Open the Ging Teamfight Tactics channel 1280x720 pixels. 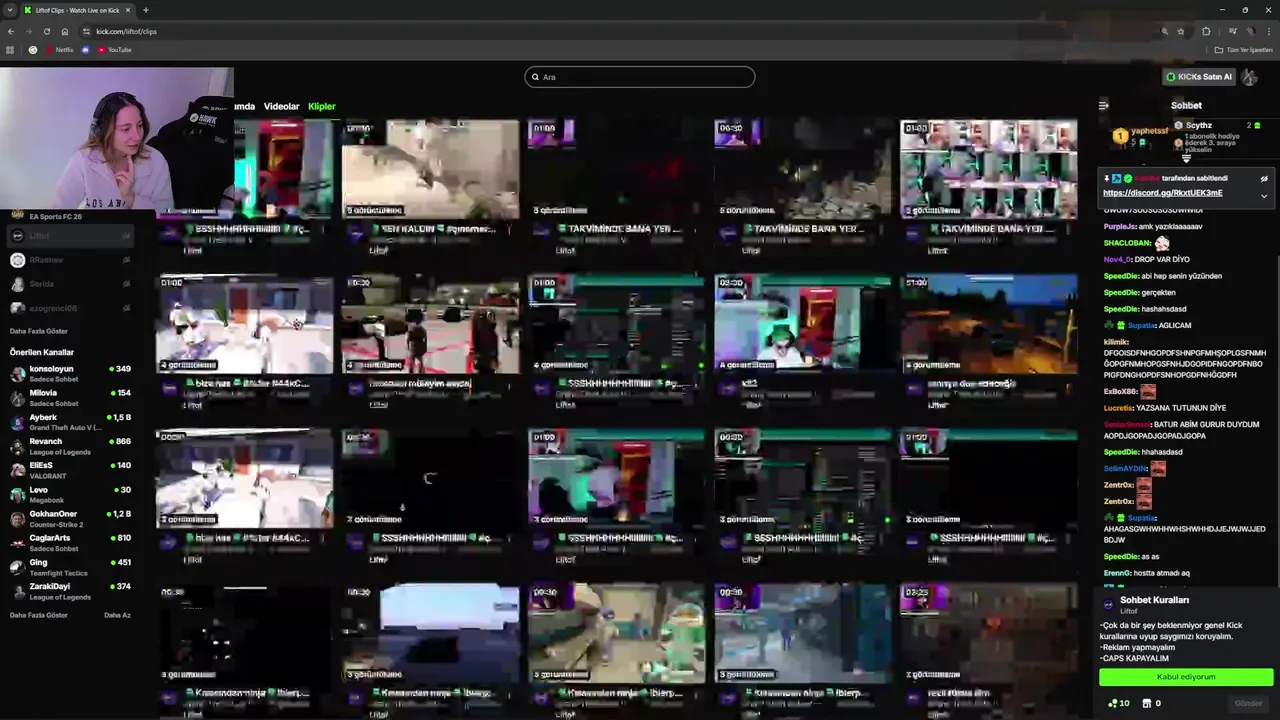[x=70, y=567]
